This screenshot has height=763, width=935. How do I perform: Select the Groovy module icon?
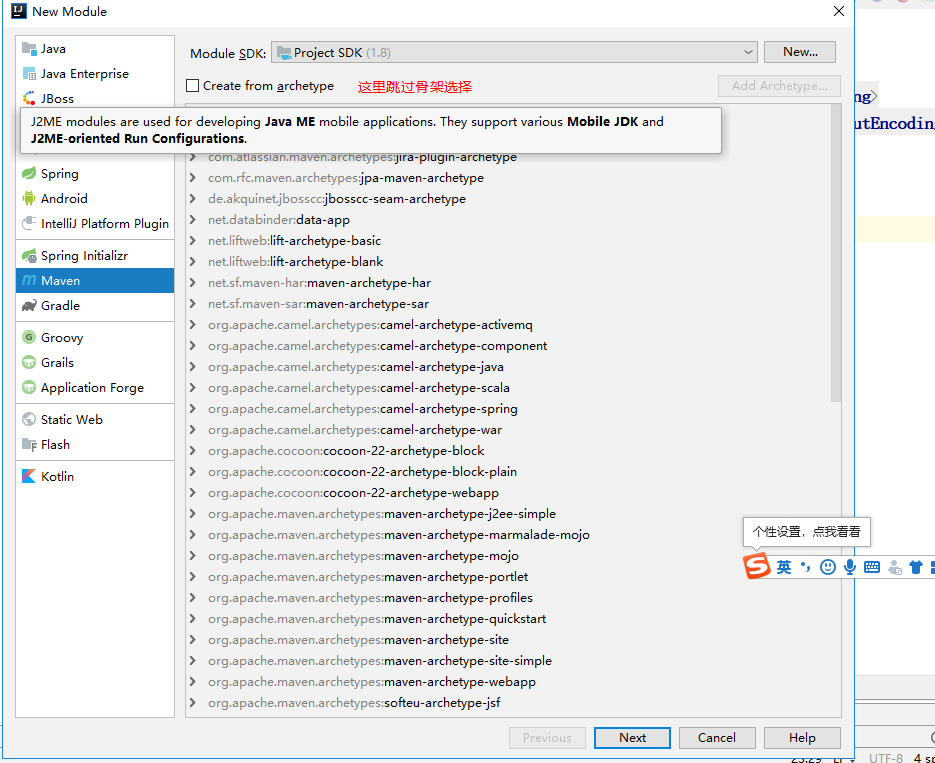(28, 337)
